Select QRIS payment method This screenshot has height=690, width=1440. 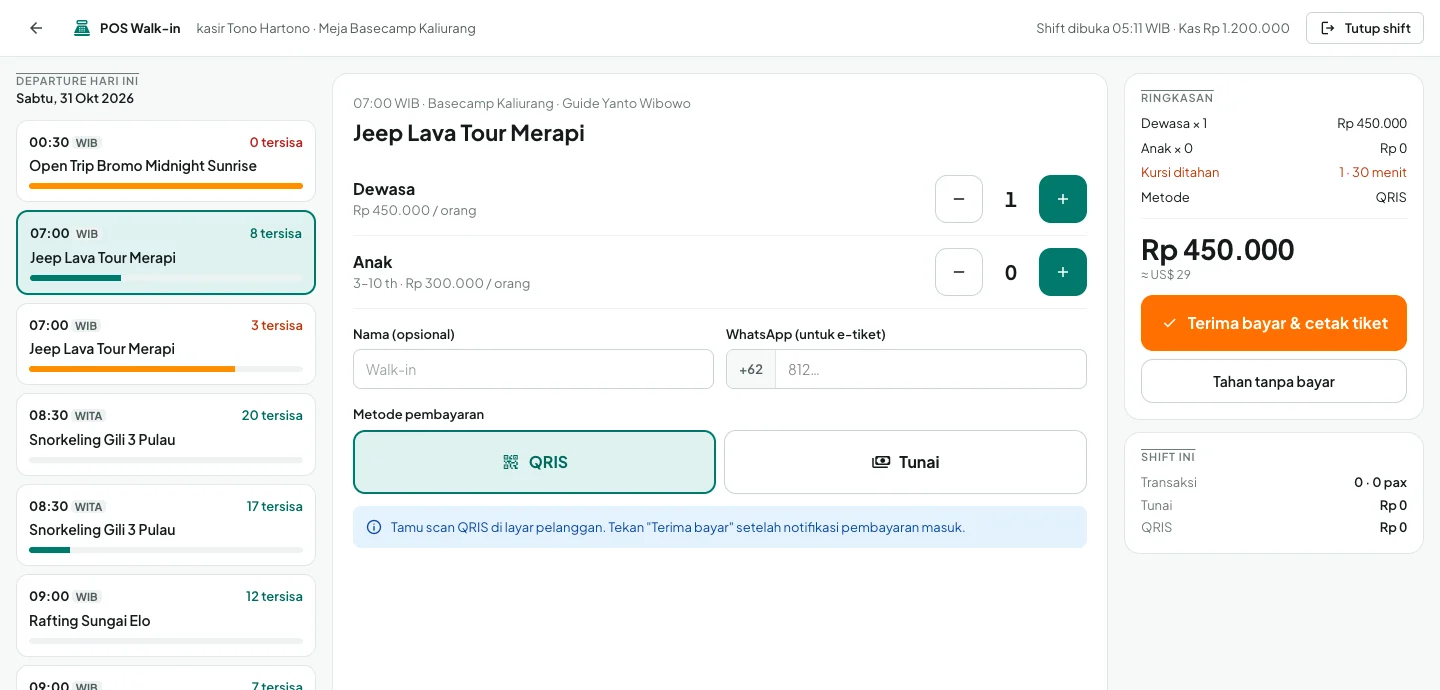534,462
